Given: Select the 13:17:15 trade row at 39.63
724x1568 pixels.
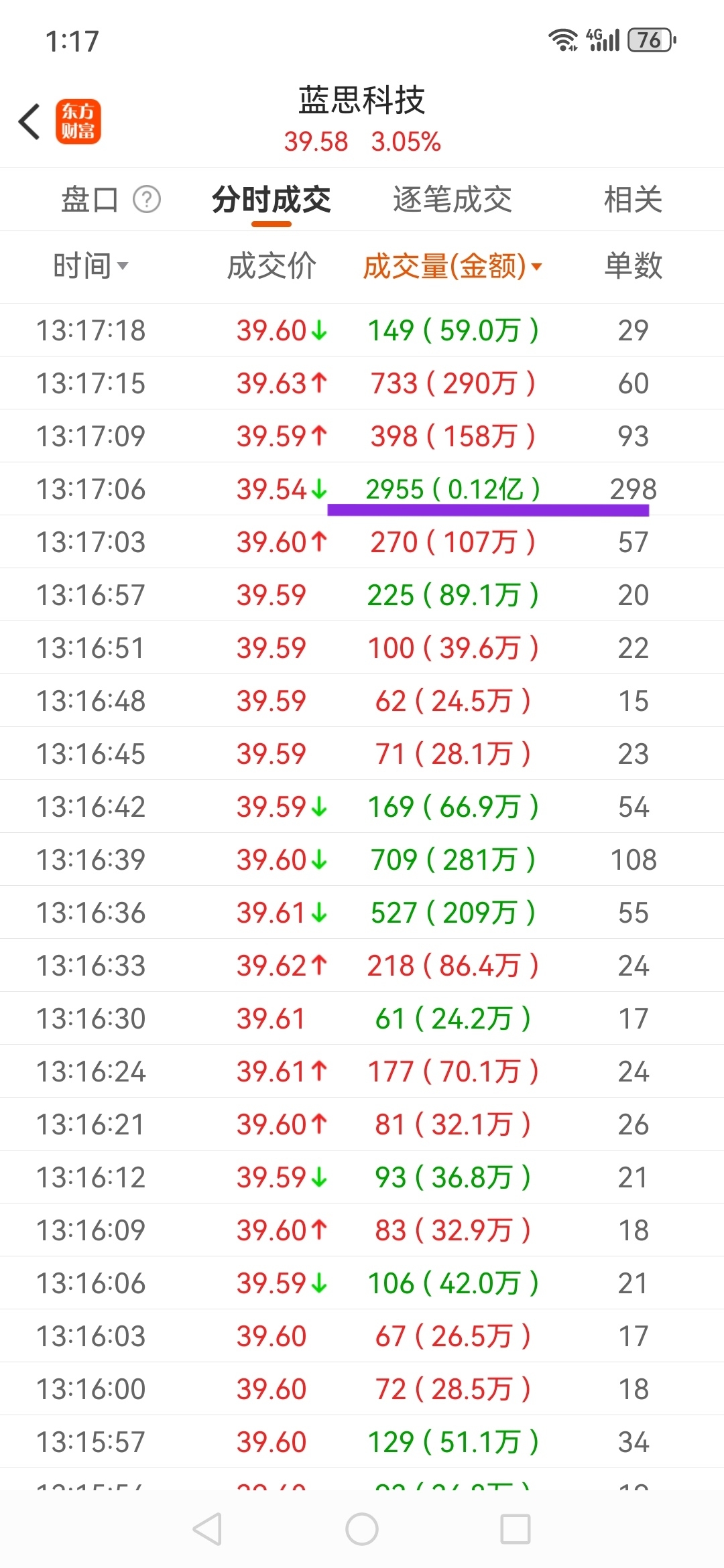Looking at the screenshot, I should [x=362, y=383].
